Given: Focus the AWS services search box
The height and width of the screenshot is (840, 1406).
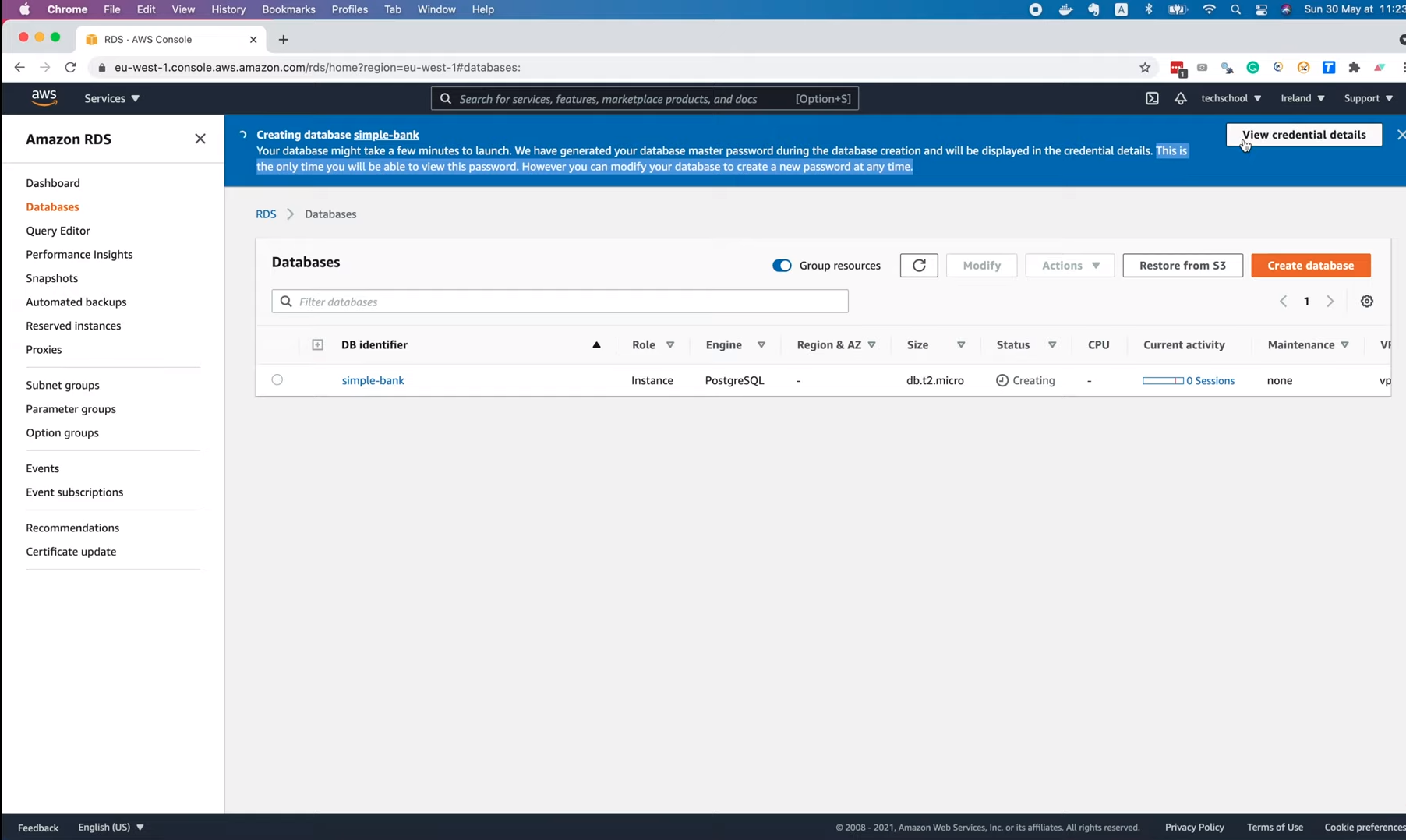Looking at the screenshot, I should point(645,98).
